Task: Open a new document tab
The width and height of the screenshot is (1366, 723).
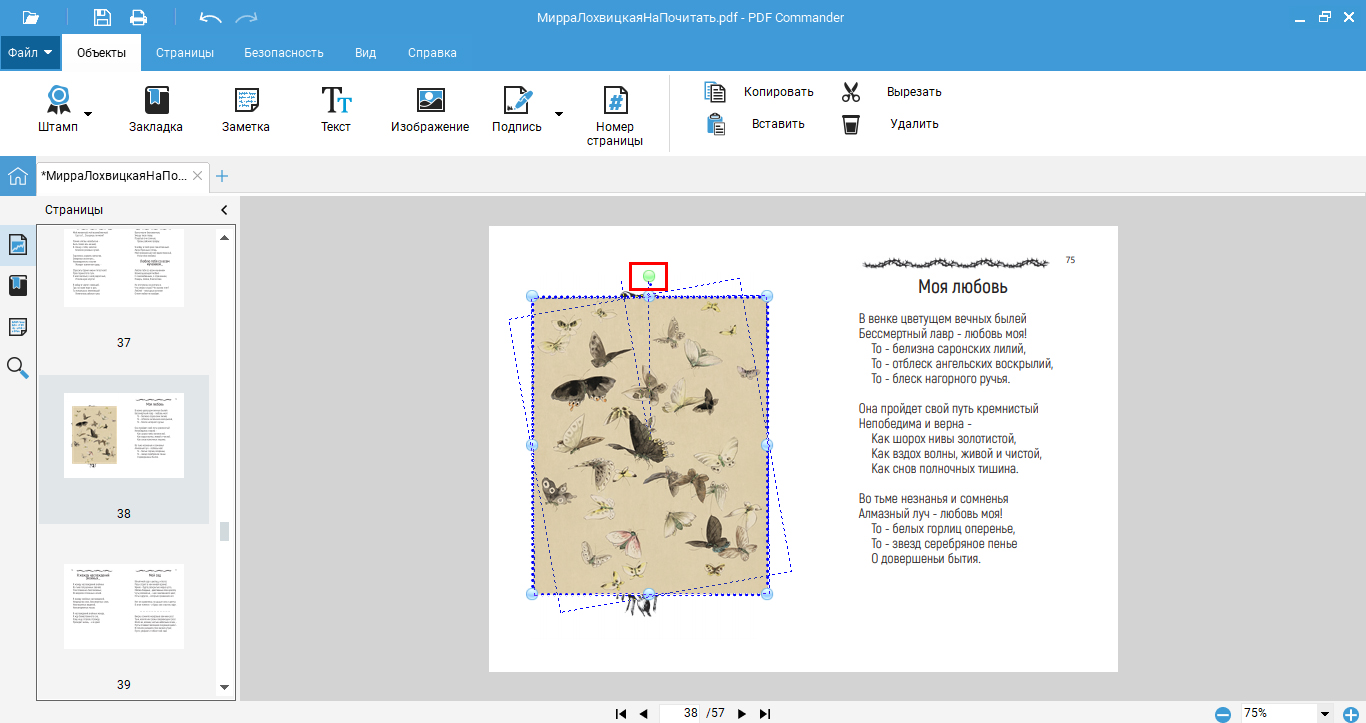Action: coord(222,176)
